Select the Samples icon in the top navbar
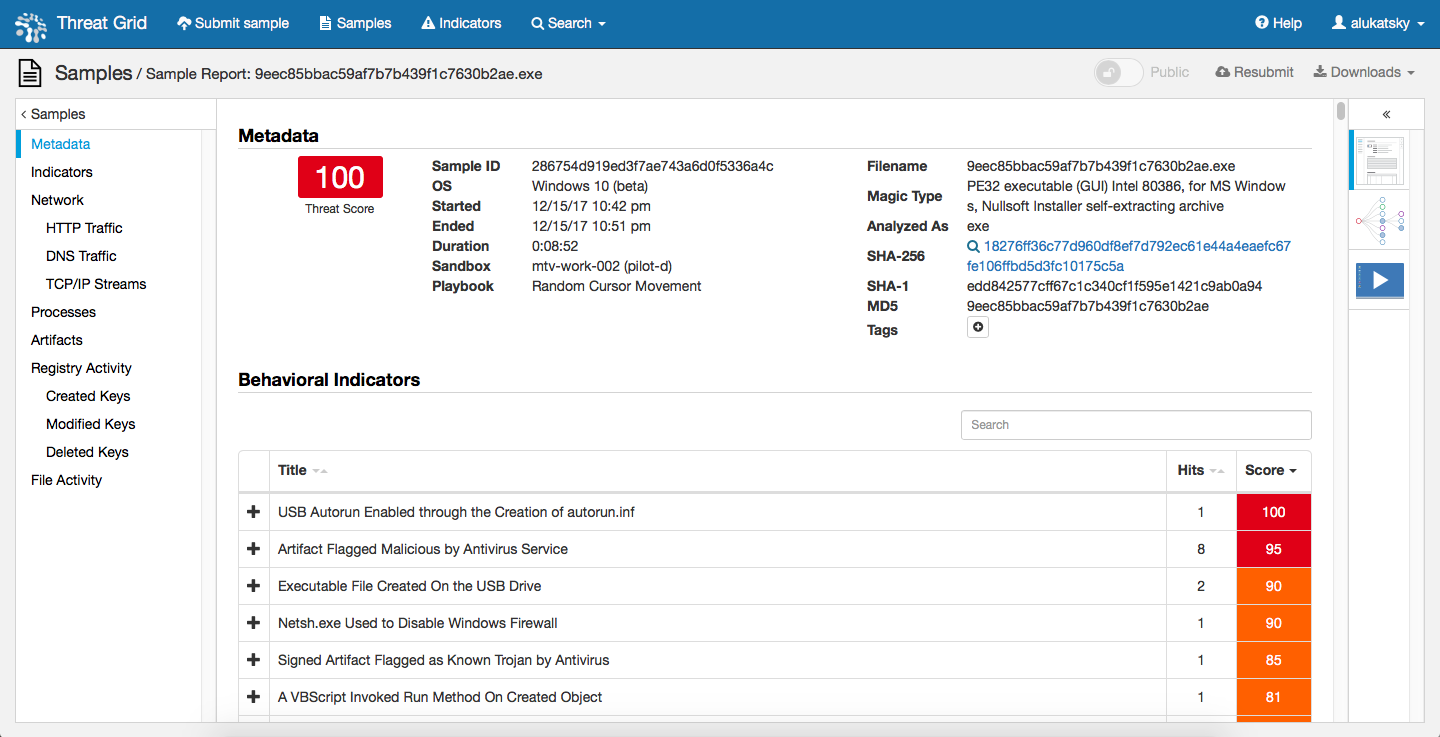Image resolution: width=1440 pixels, height=737 pixels. 354,23
